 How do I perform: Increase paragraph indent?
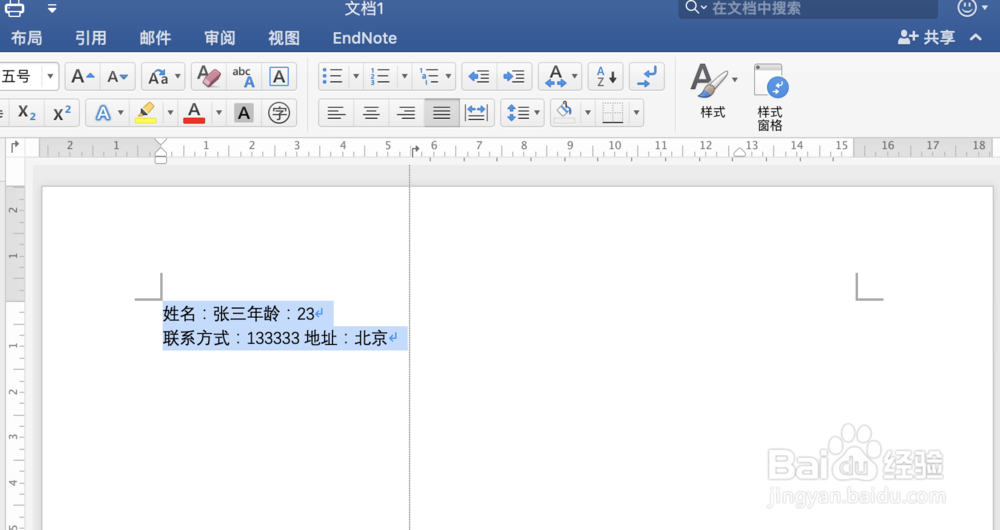513,77
